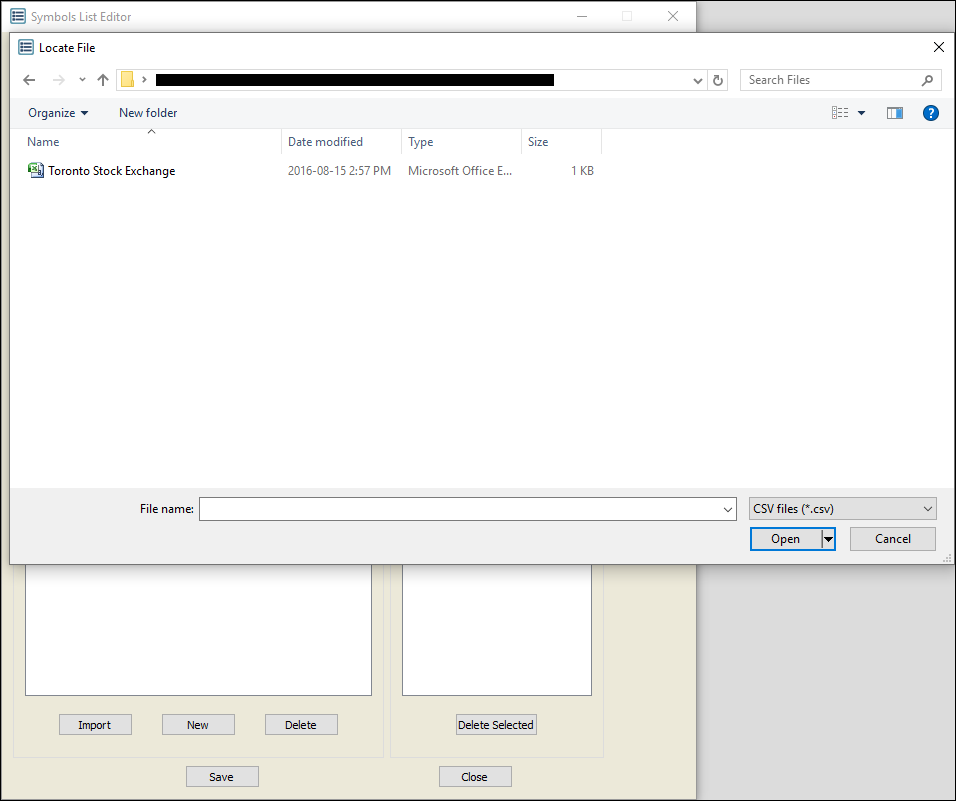The width and height of the screenshot is (956, 801).
Task: Click the change view layout icon
Action: point(840,113)
